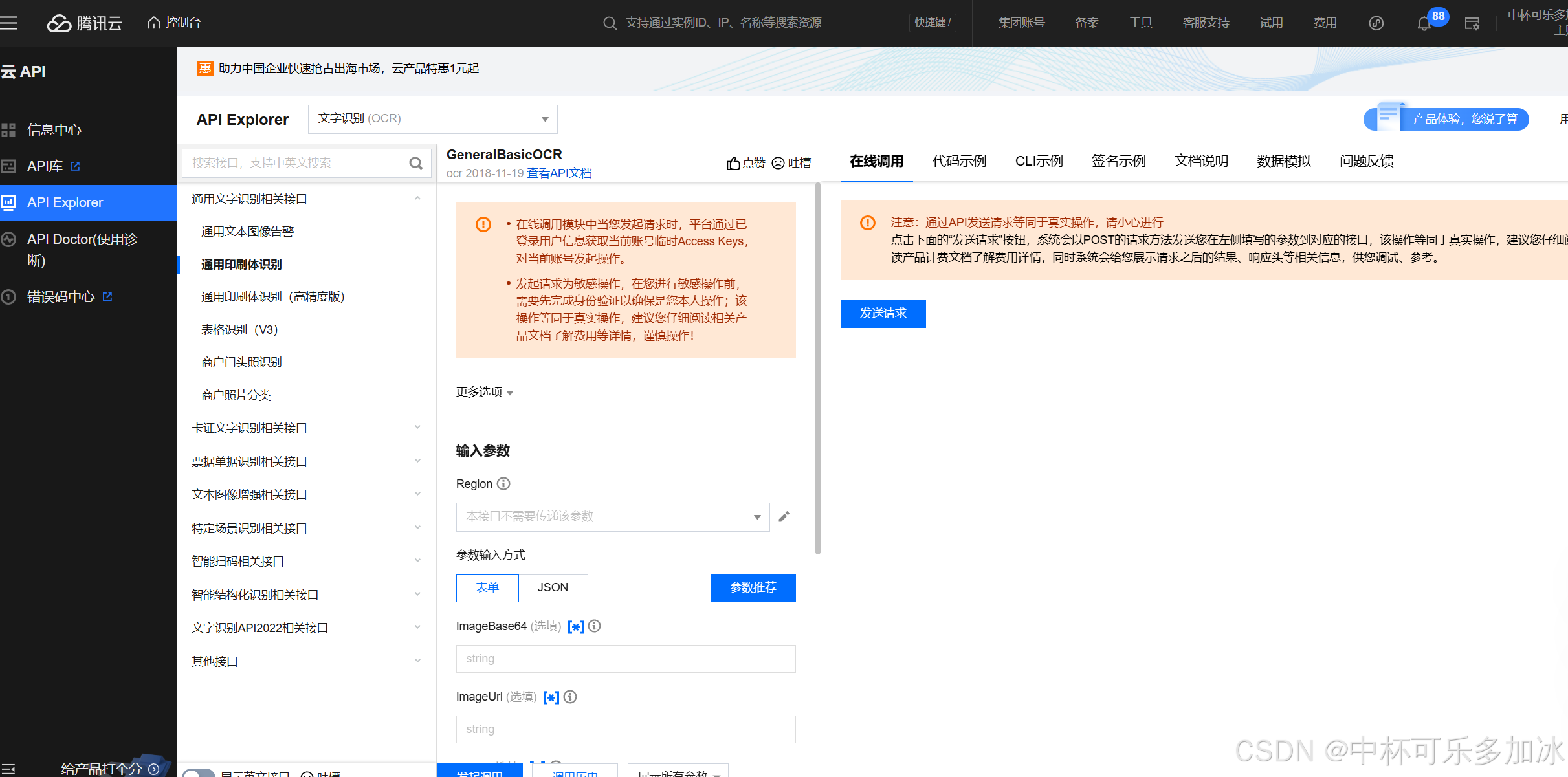The height and width of the screenshot is (777, 1568).
Task: Open 费用 in top bar
Action: [1325, 23]
